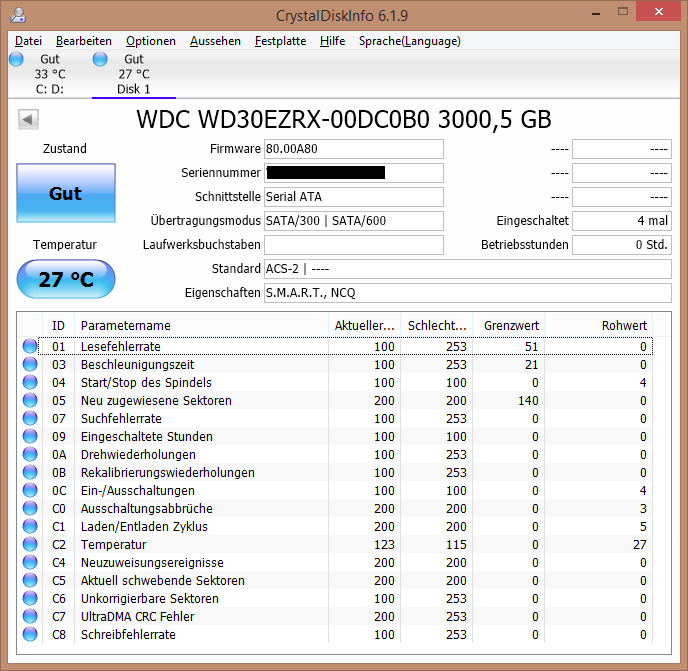Click status orb of Ein-/Ausschaltungen row
Image resolution: width=688 pixels, height=671 pixels.
pos(30,490)
